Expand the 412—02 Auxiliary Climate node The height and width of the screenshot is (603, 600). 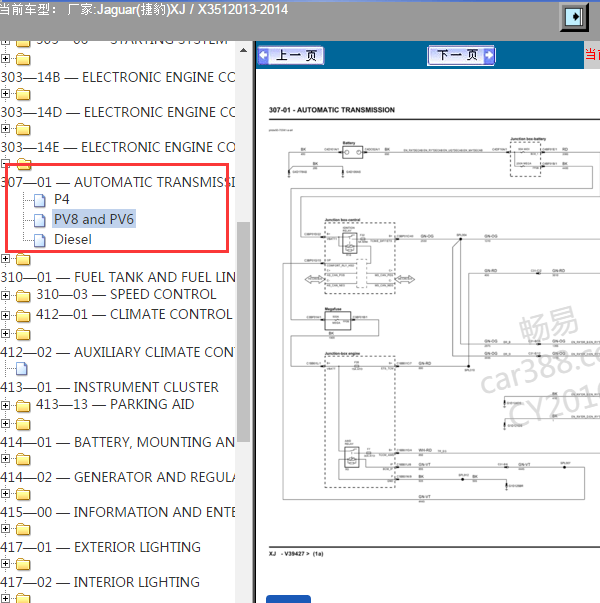pyautogui.click(x=5, y=333)
